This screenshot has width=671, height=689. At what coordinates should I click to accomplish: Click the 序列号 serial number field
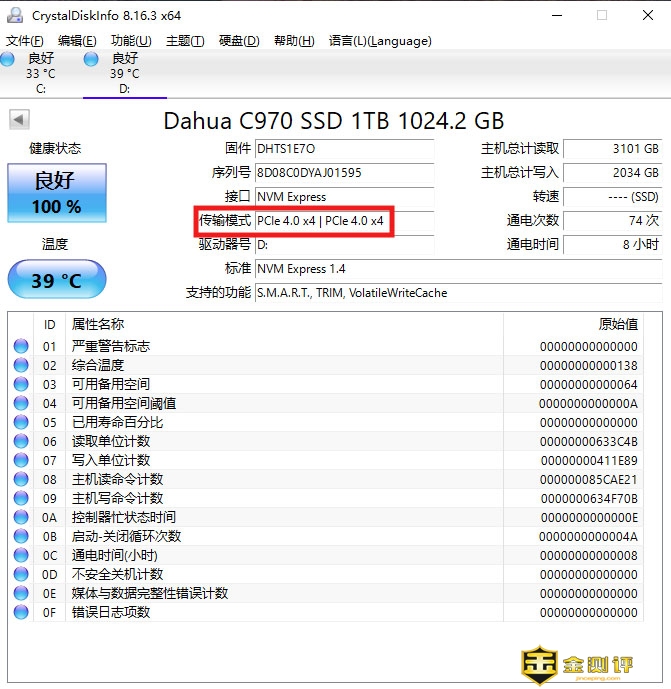[x=344, y=173]
